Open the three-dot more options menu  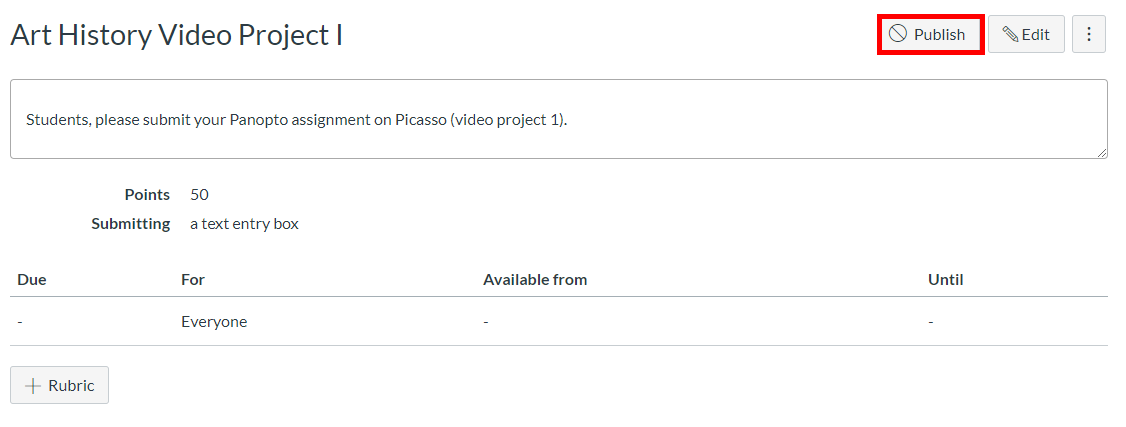(1089, 34)
